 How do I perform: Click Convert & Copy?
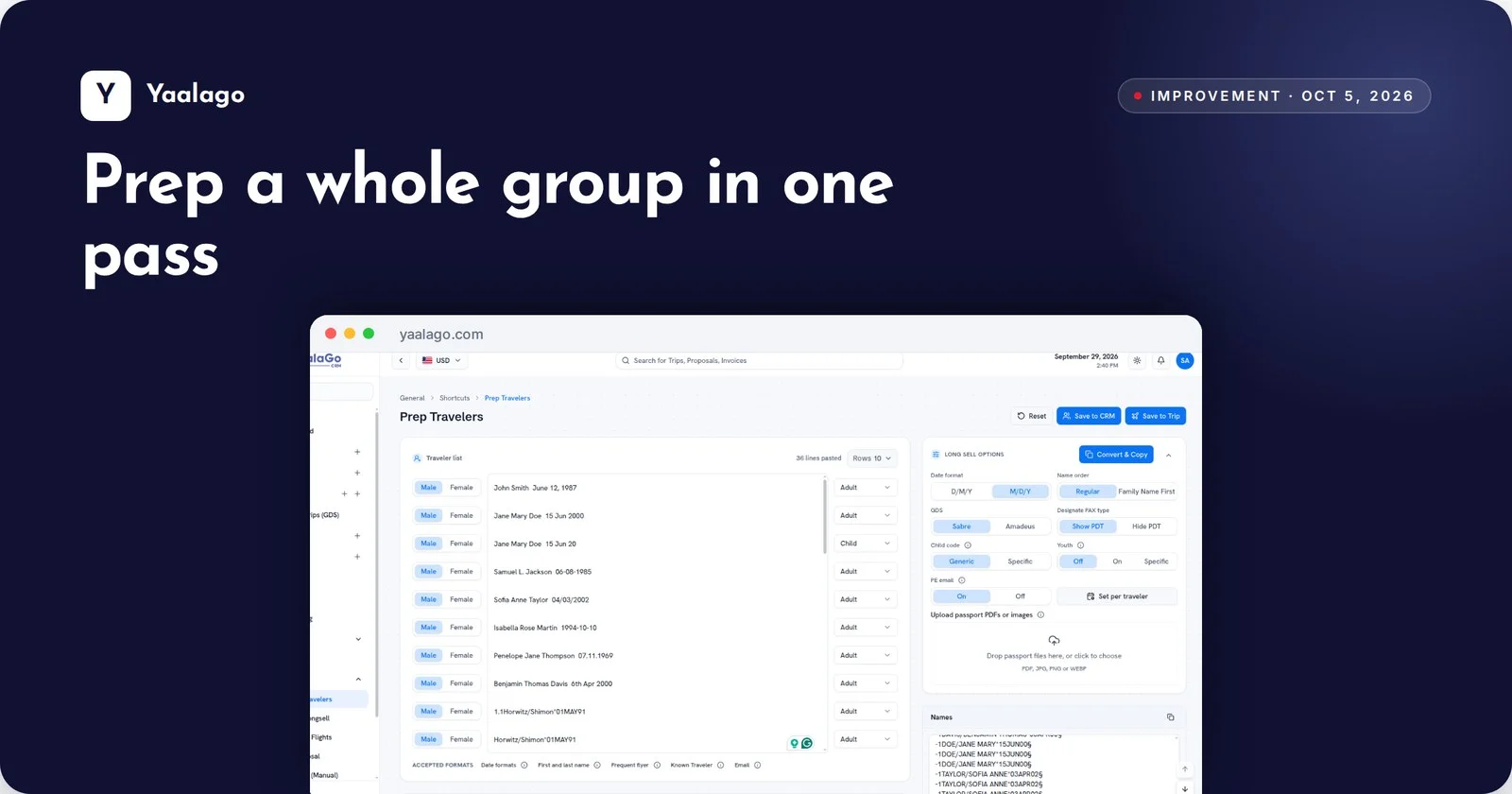[x=1116, y=455]
